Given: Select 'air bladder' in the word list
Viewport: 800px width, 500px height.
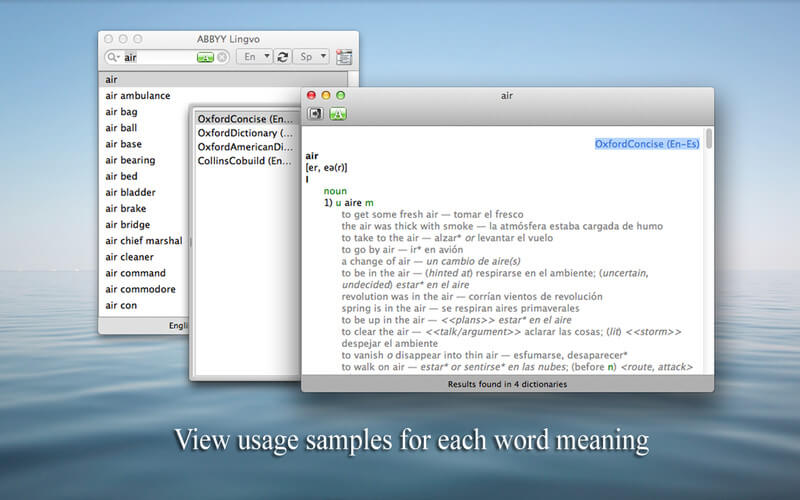Looking at the screenshot, I should (x=131, y=192).
